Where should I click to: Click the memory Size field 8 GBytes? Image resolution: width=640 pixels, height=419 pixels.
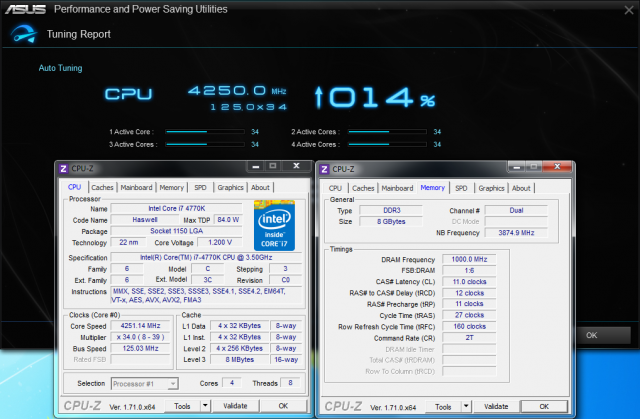point(391,222)
